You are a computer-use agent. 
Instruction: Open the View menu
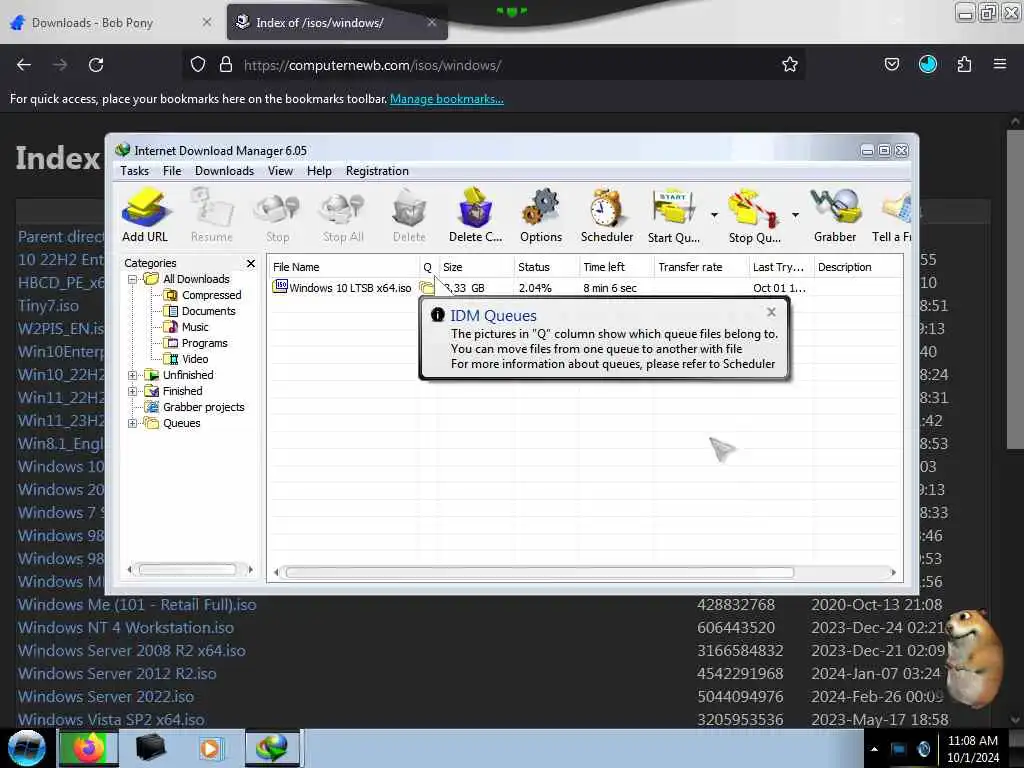280,171
